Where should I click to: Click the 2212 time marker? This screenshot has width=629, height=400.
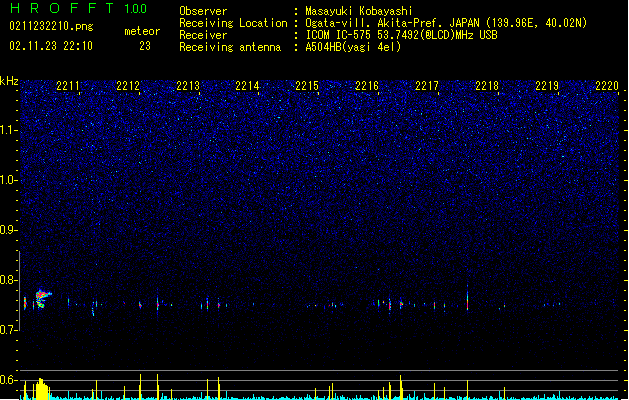(x=128, y=86)
